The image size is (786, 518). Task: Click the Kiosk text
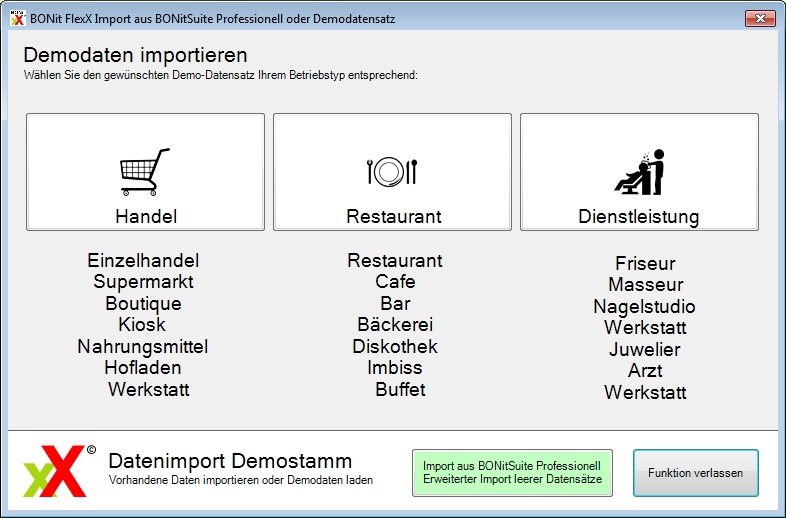pyautogui.click(x=141, y=324)
